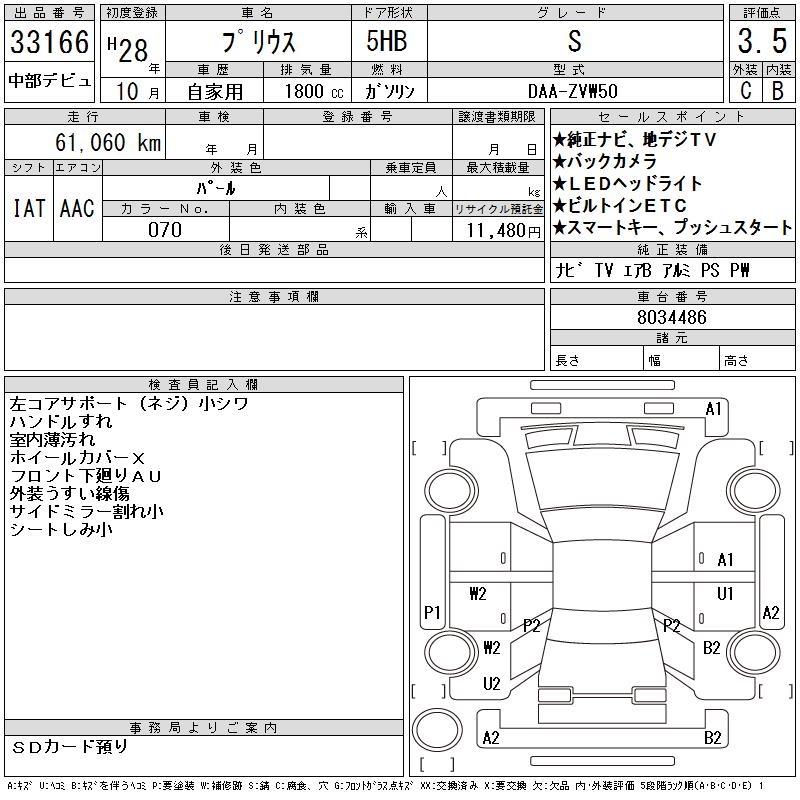Click the P1 damage marker on the diagram
Viewport: 800px width, 800px height.
click(432, 612)
